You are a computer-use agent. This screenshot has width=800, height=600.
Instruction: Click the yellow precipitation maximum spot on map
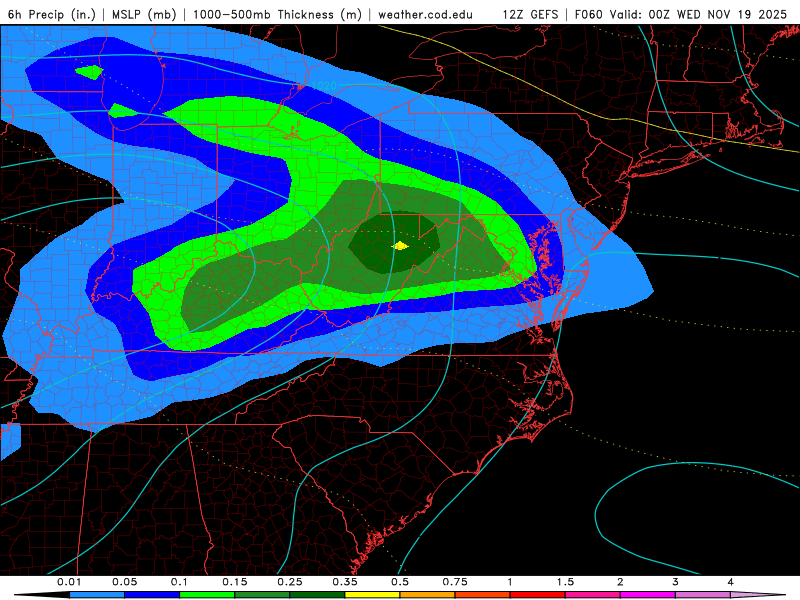400,246
